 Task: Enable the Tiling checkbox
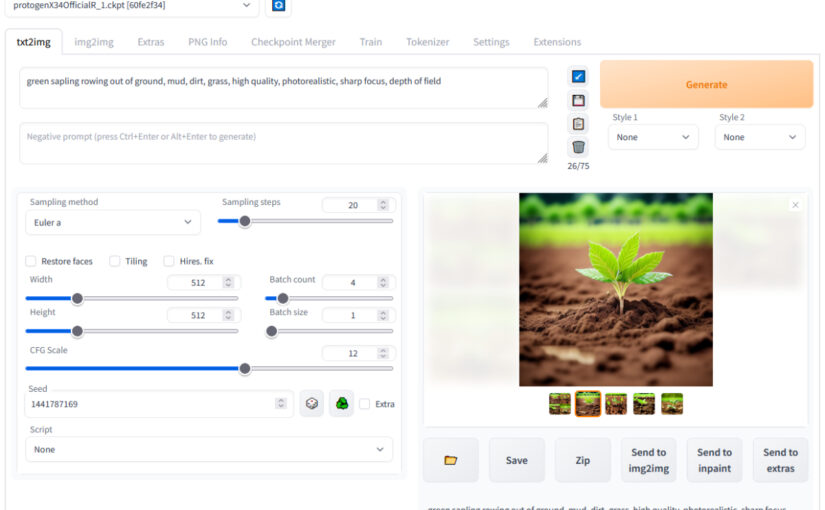click(115, 261)
